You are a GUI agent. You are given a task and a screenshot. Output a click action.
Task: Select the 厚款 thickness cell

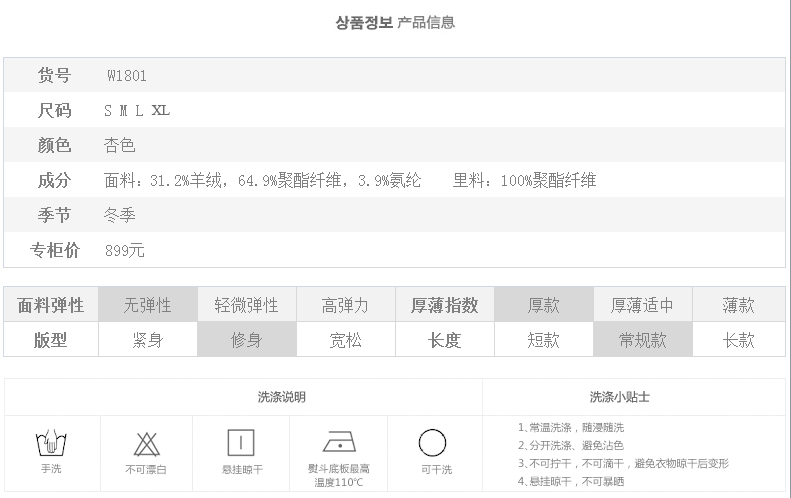(x=544, y=304)
